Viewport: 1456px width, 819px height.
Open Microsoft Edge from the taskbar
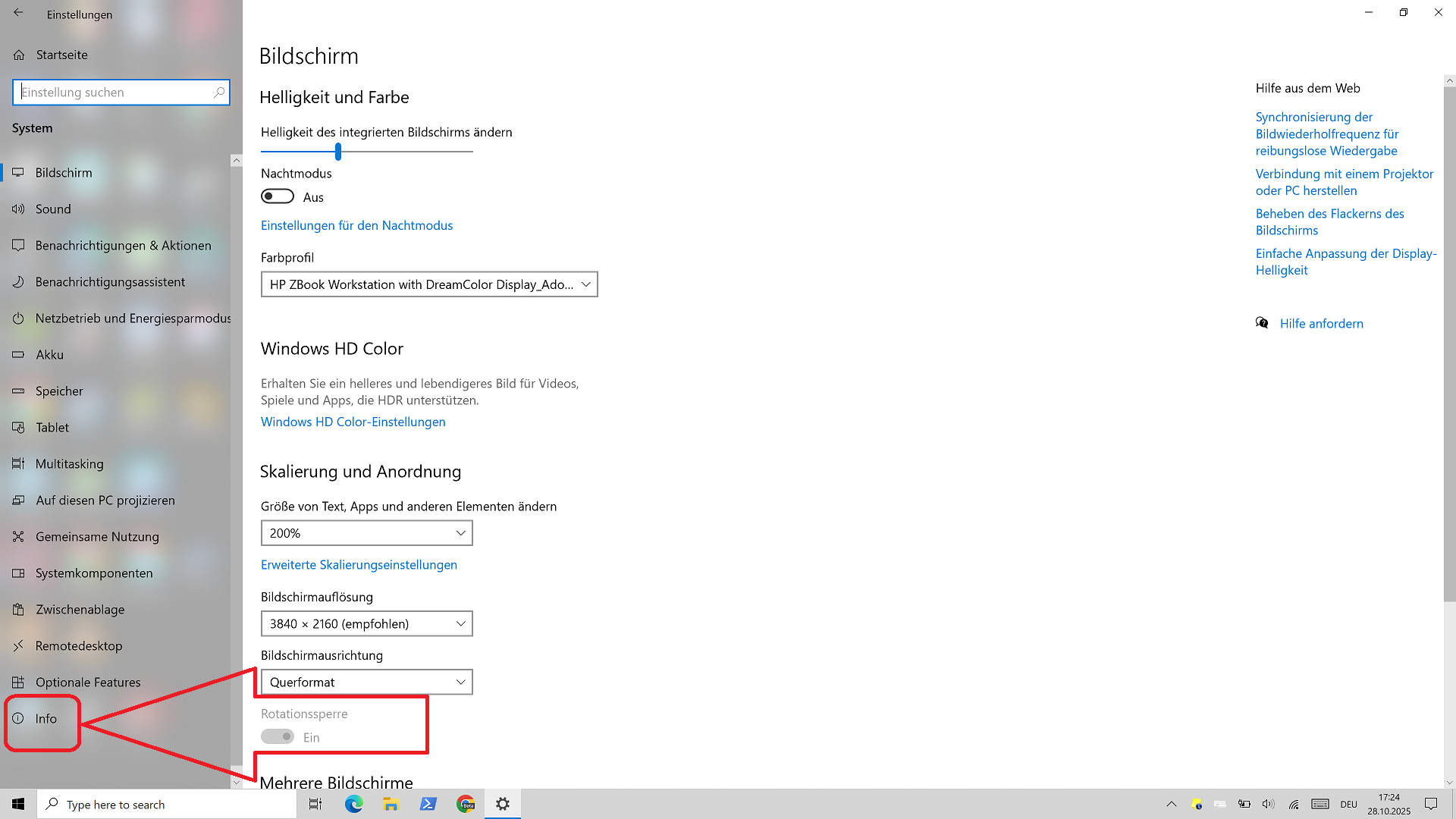353,804
